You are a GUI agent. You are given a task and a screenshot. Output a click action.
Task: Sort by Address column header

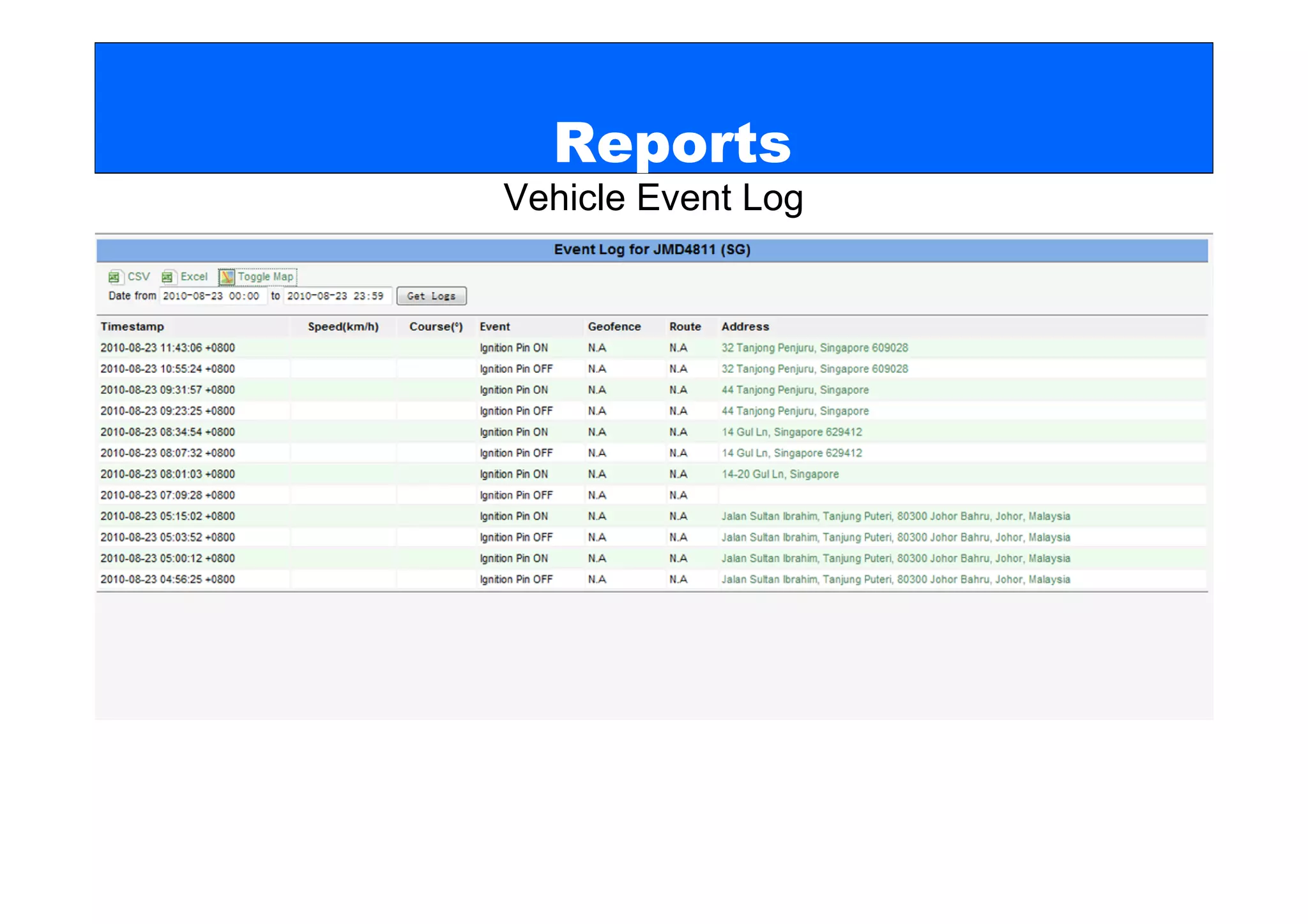[x=745, y=326]
